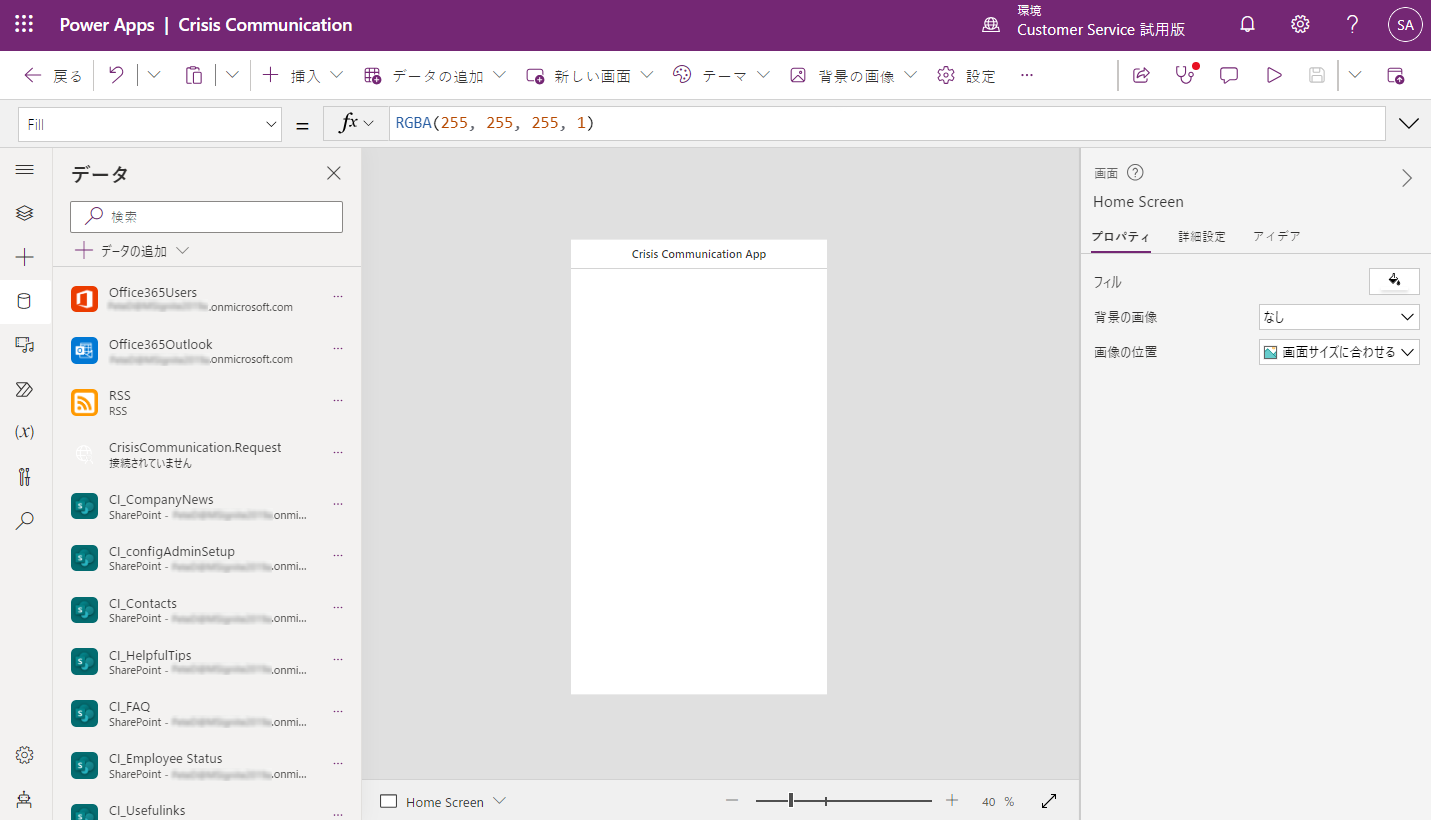
Task: Open the Variables (x) icon
Action: pyautogui.click(x=25, y=432)
